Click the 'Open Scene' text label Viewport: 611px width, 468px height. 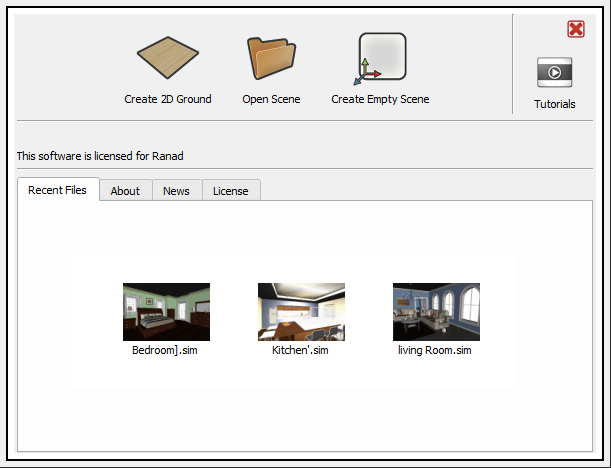[x=271, y=99]
